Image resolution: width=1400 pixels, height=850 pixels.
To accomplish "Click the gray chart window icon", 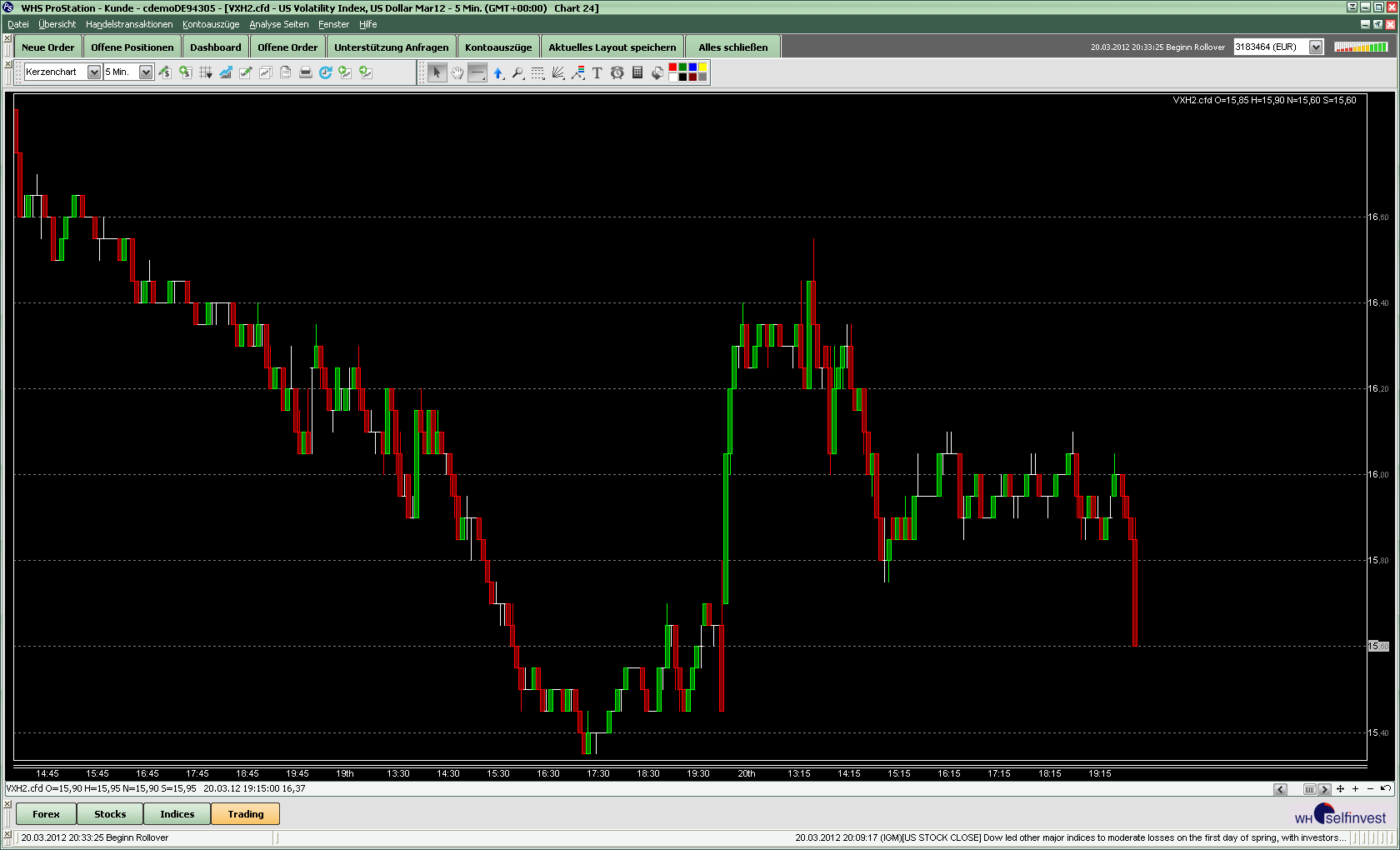I will pos(266,72).
